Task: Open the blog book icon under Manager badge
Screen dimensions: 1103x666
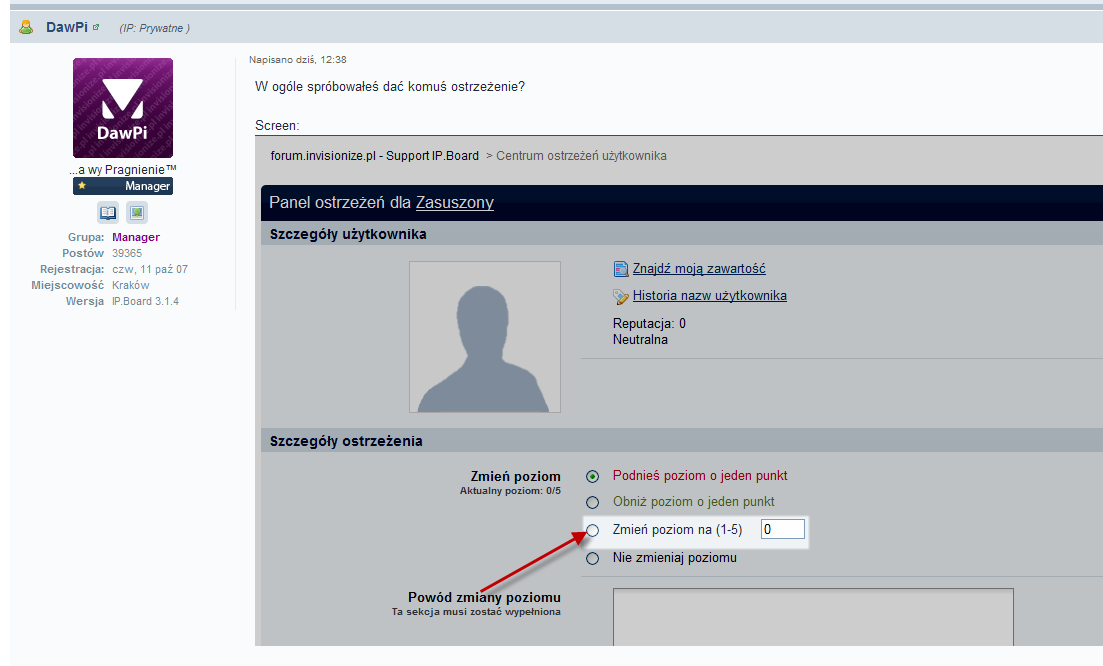Action: coord(108,212)
